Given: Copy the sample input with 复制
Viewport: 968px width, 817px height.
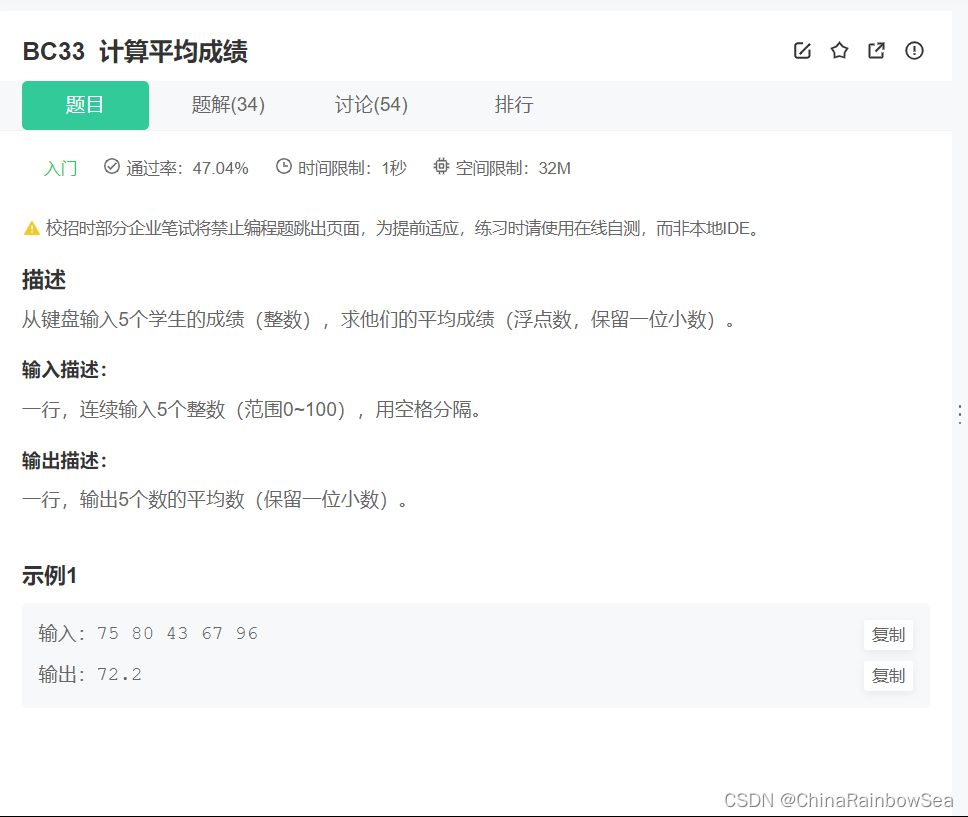Looking at the screenshot, I should [888, 635].
